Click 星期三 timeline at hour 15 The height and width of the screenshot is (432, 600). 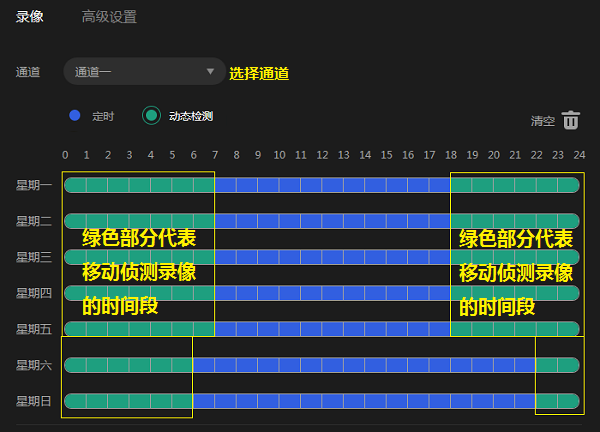[397, 257]
